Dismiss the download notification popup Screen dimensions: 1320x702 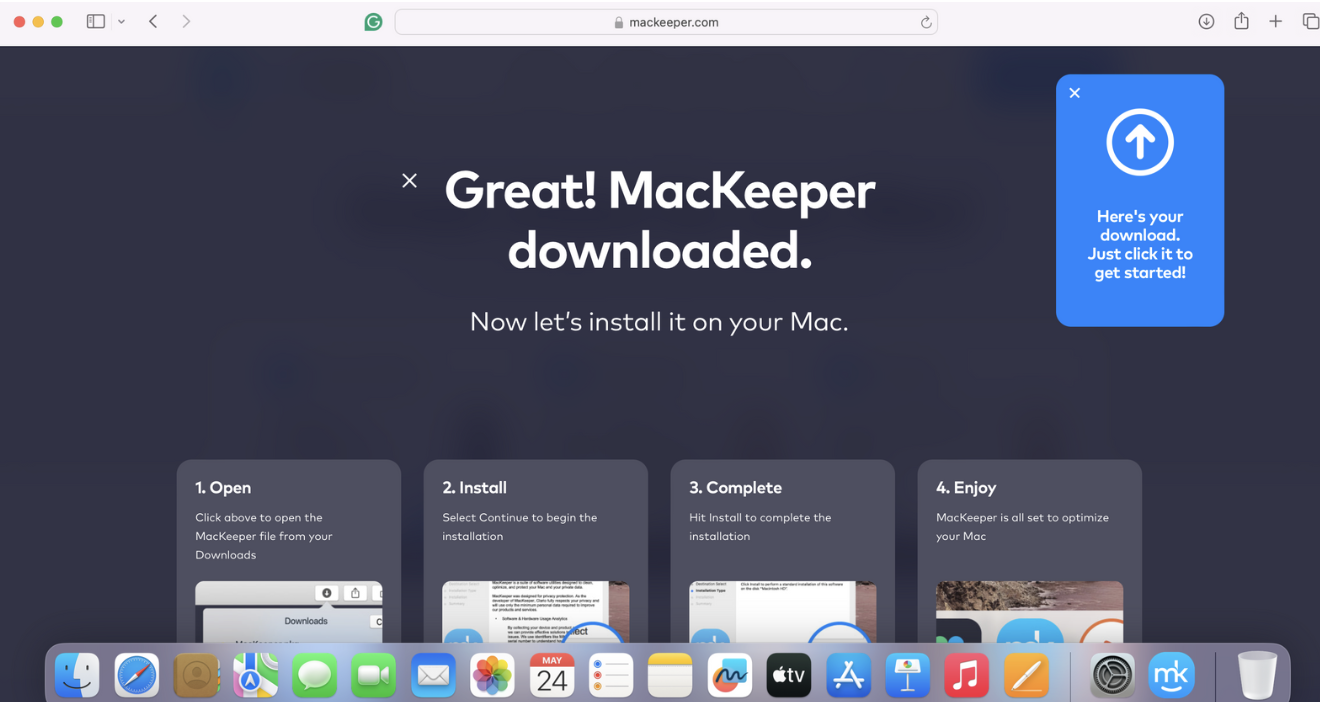(1074, 92)
